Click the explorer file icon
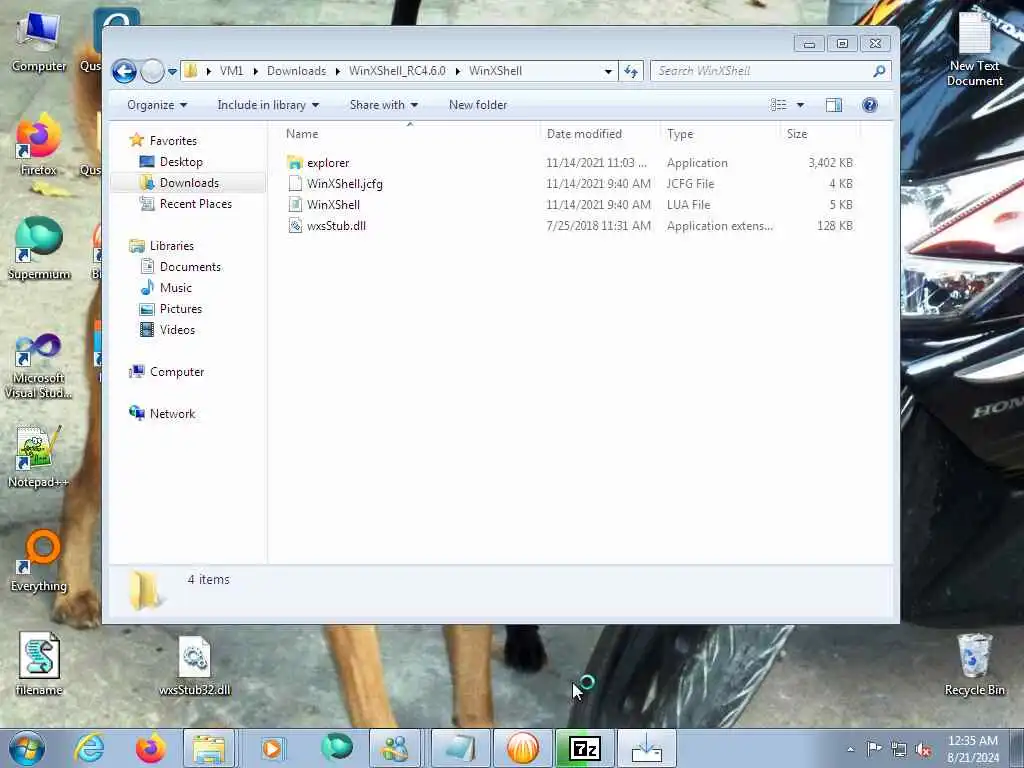Viewport: 1024px width, 768px height. 295,163
